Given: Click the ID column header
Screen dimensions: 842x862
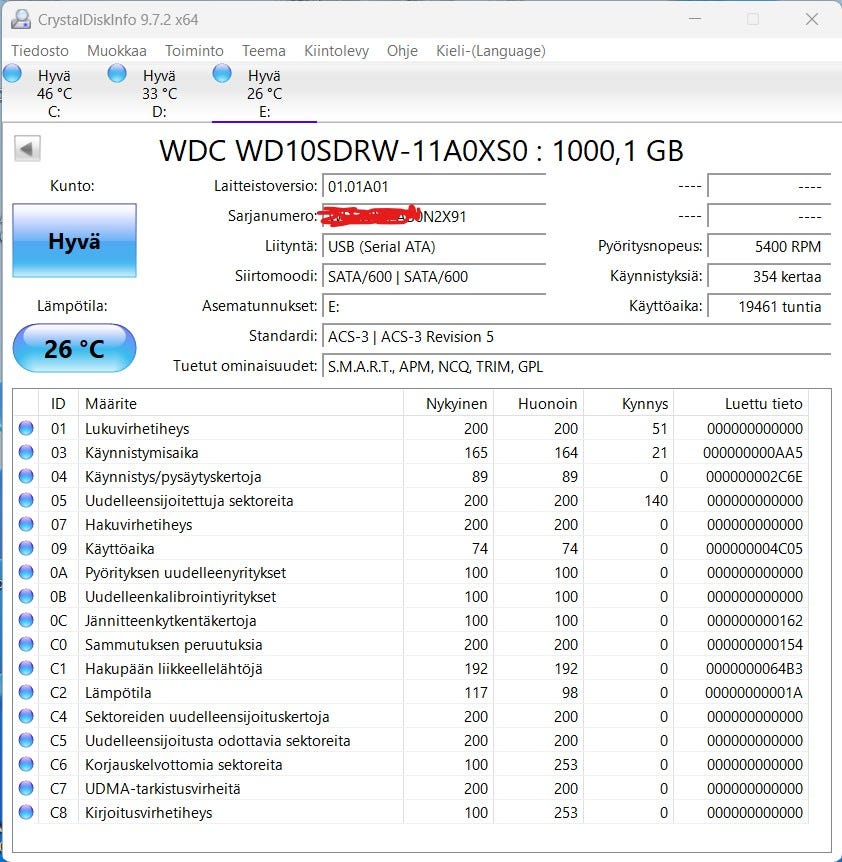Looking at the screenshot, I should tap(58, 404).
